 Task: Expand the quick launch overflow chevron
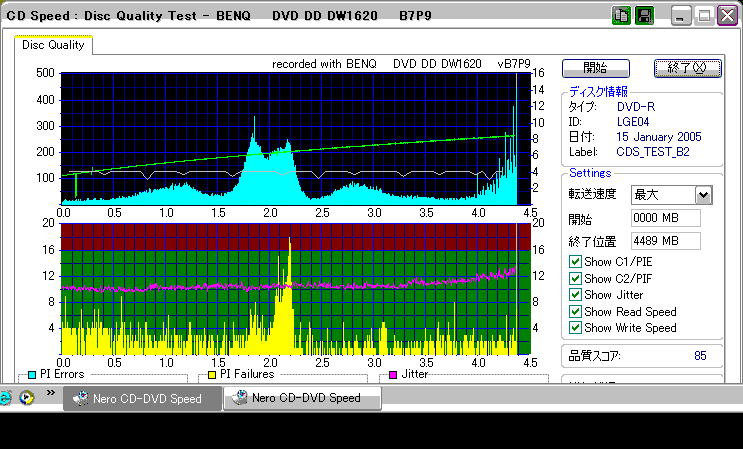pos(51,393)
